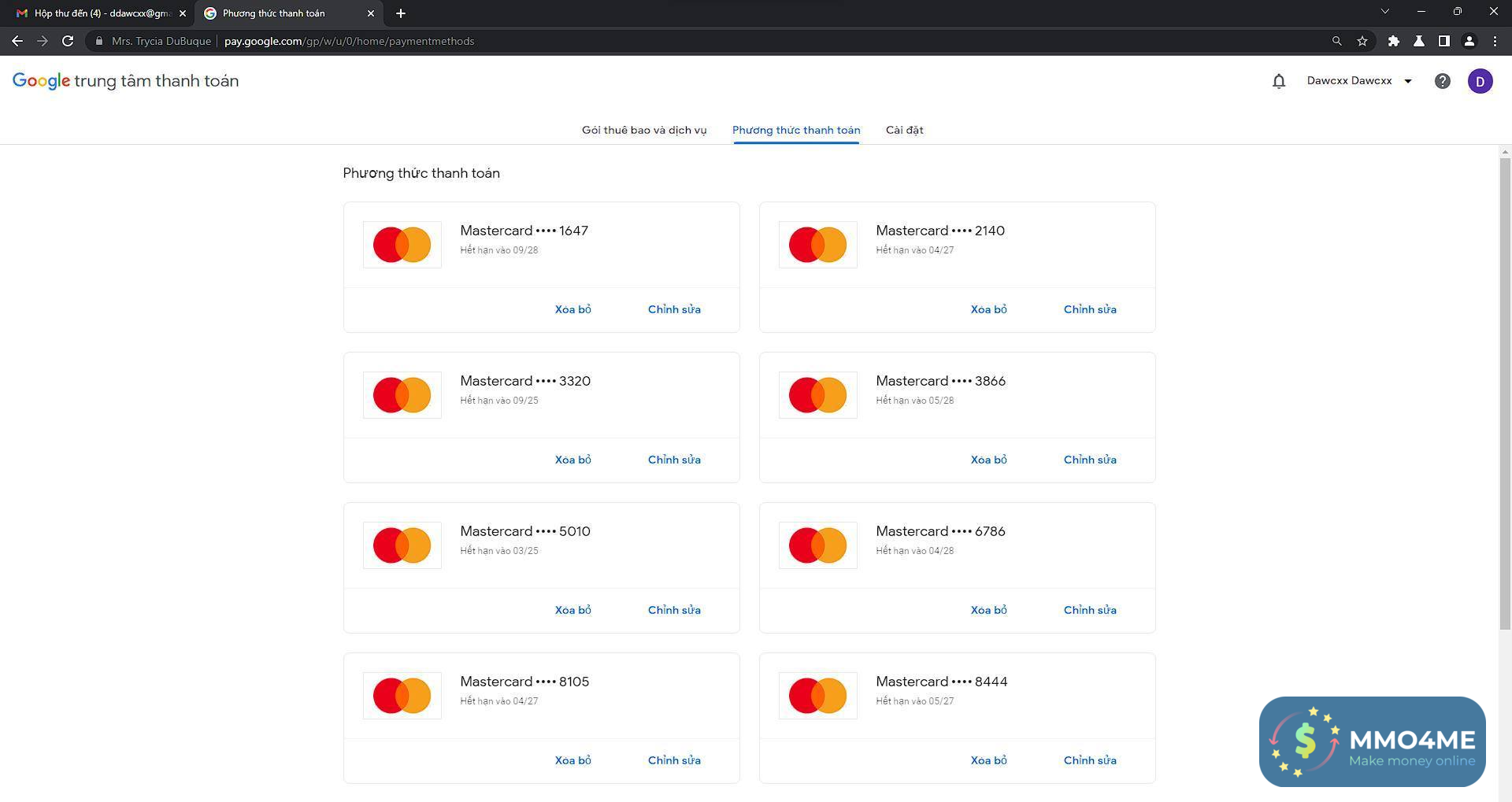The image size is (1512, 802).
Task: Edit Mastercard 5010 with Chỉnh sửa
Action: coord(674,610)
